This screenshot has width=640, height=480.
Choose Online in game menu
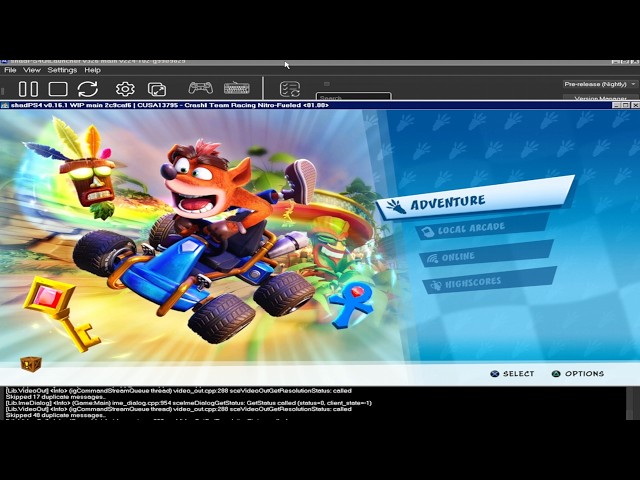click(486, 255)
